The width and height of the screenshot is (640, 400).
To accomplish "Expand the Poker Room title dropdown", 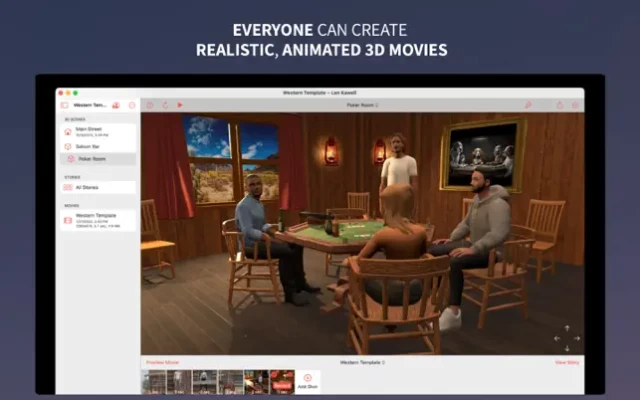I will (362, 105).
